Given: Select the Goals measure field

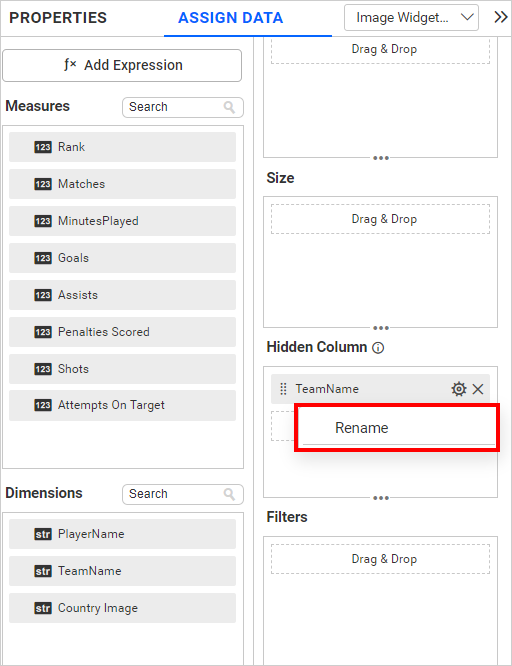Looking at the screenshot, I should (x=122, y=258).
